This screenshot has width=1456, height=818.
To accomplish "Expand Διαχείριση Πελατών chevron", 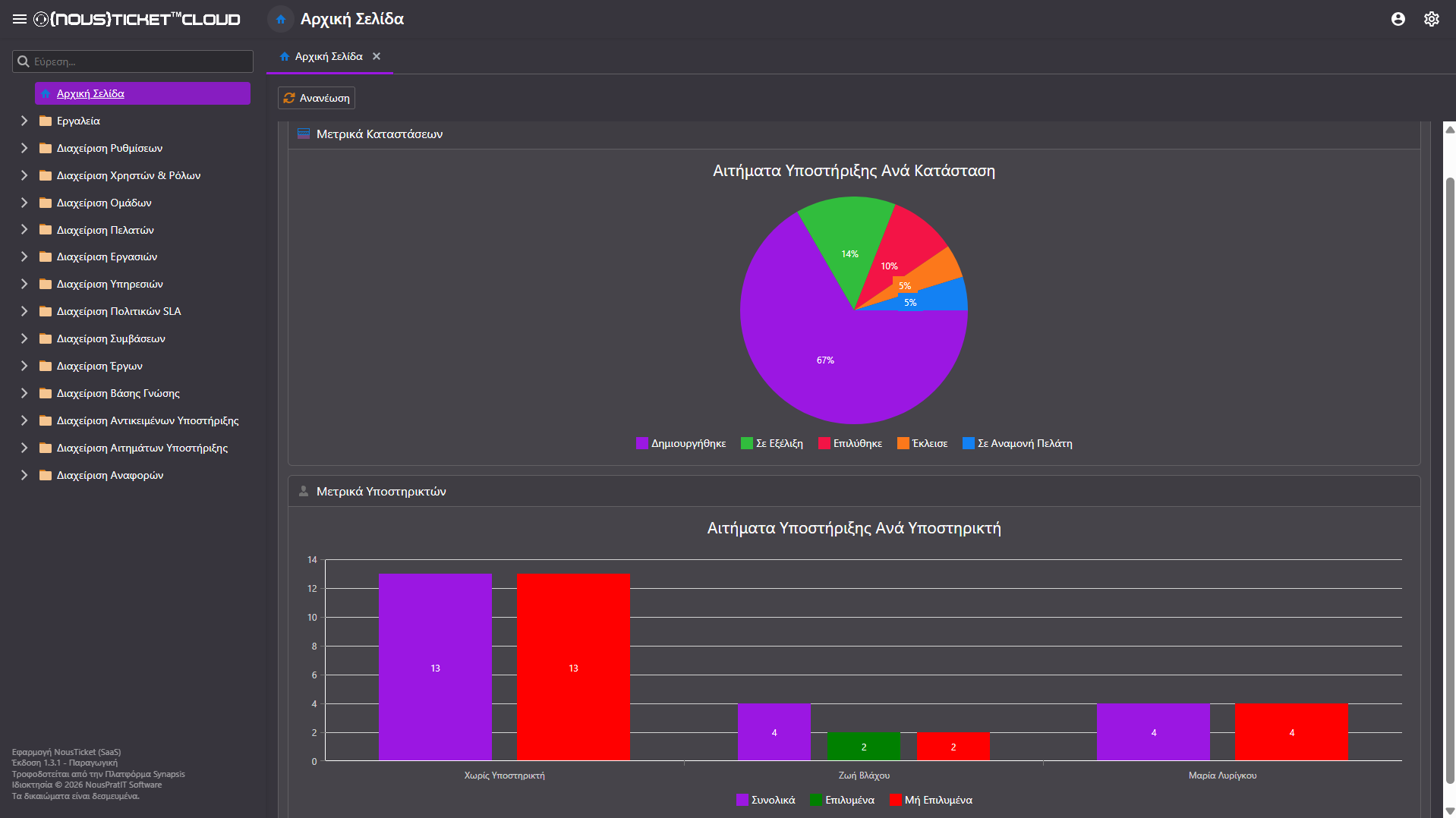I will tap(24, 230).
